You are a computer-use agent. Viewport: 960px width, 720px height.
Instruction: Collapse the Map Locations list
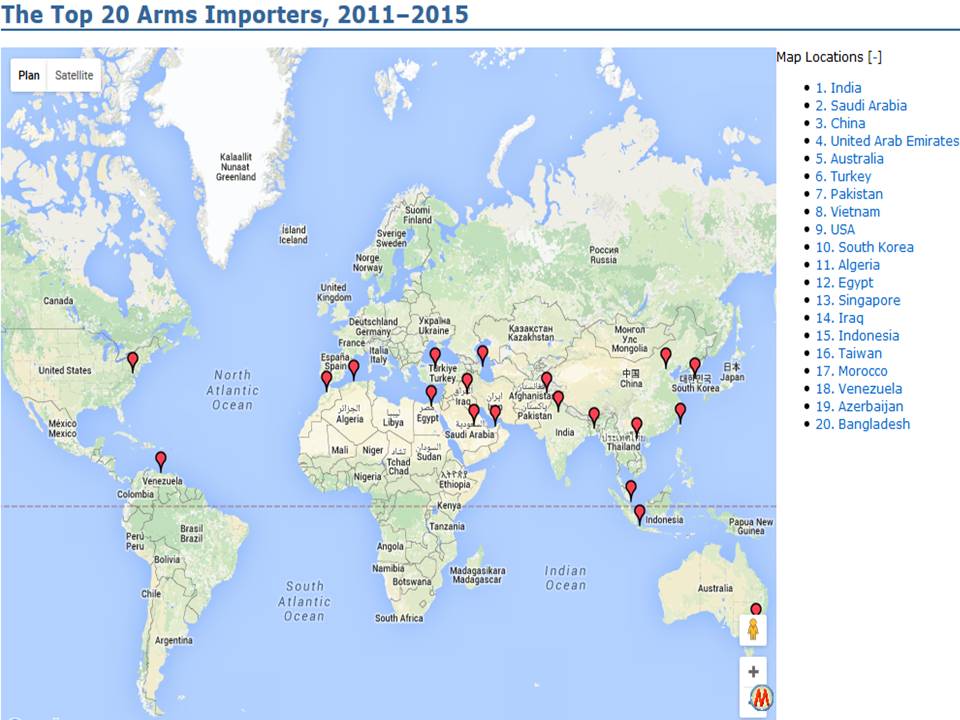tap(875, 57)
